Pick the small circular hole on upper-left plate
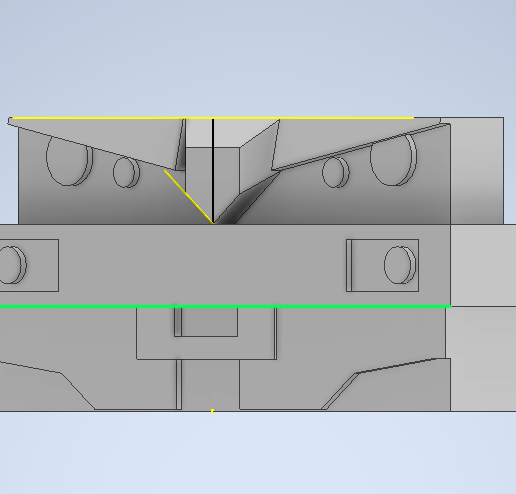The width and height of the screenshot is (516, 494). (126, 172)
